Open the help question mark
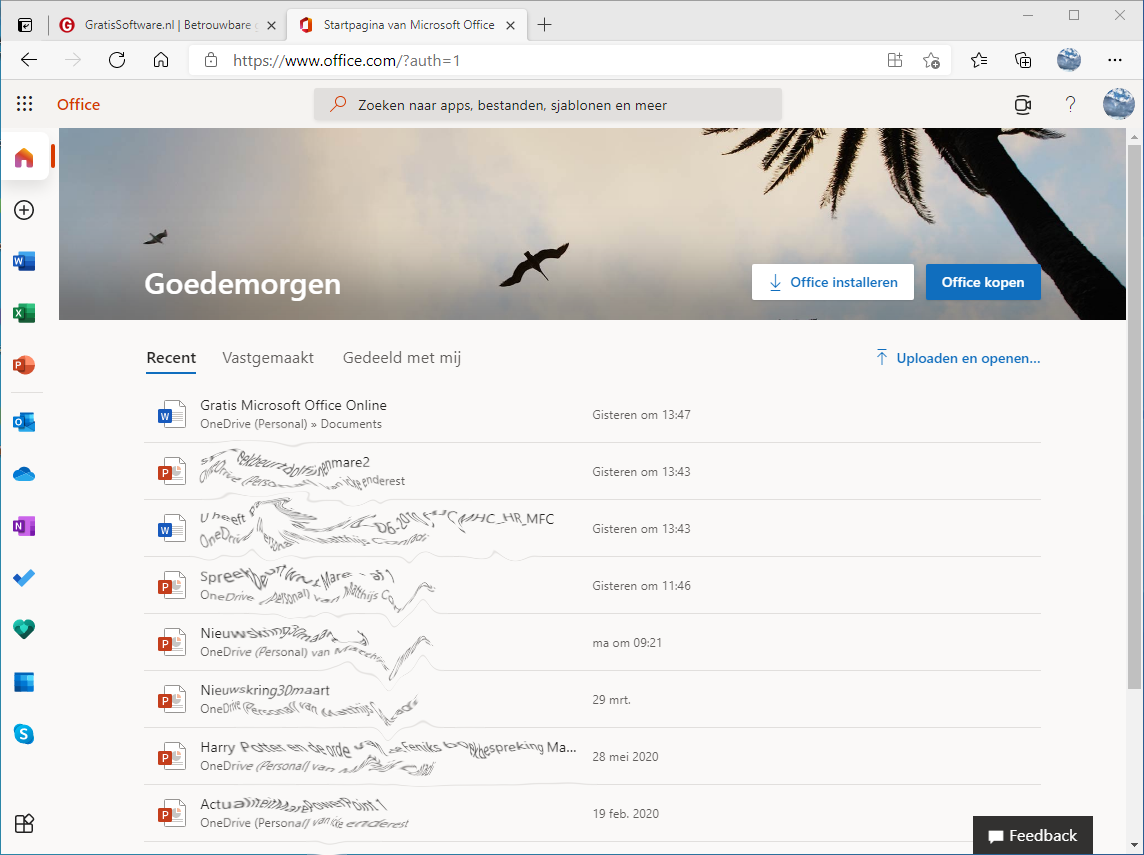Image resolution: width=1144 pixels, height=855 pixels. pos(1070,104)
